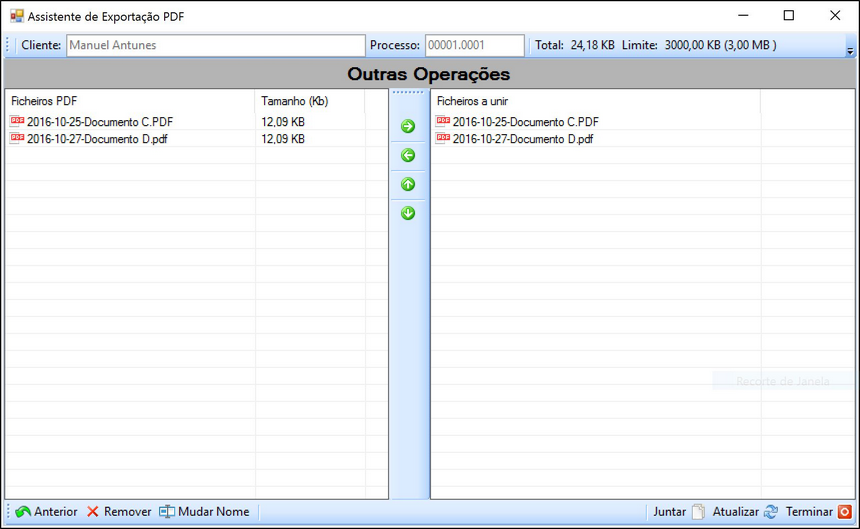Click the Mudar Nome rename icon
Screen dimensions: 860x529
pyautogui.click(x=167, y=511)
